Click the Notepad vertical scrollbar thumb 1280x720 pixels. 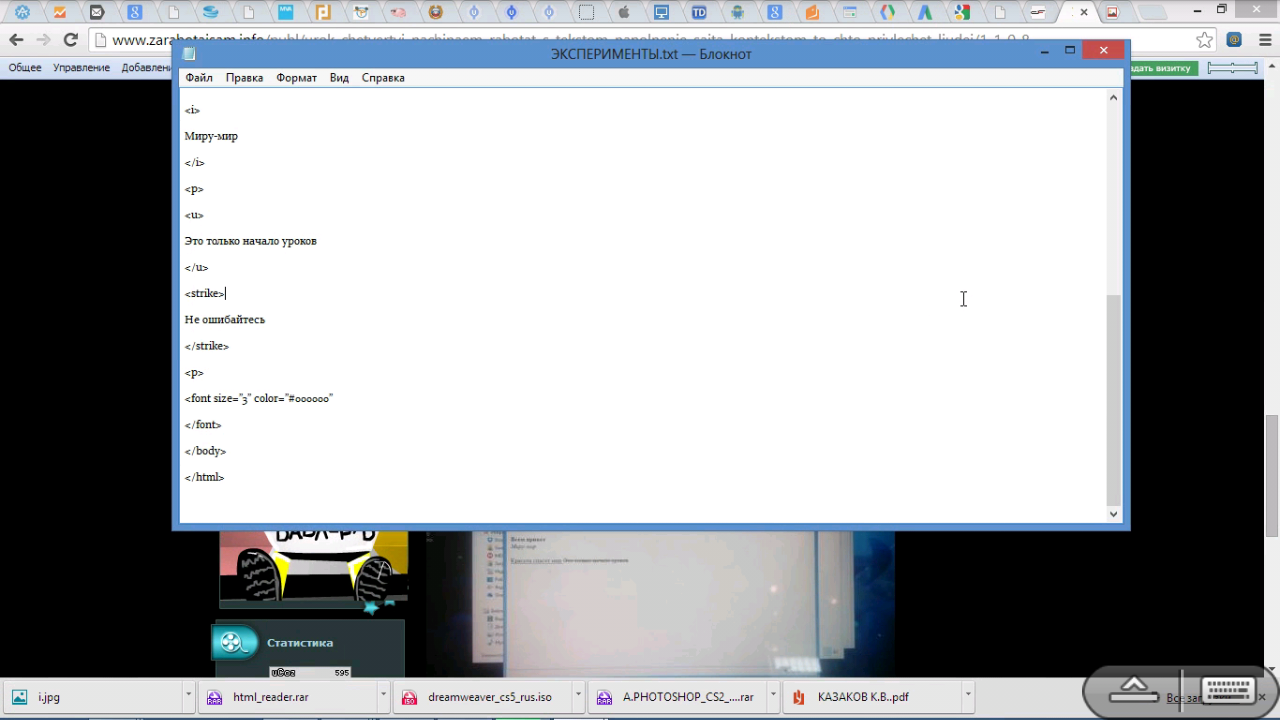coord(1114,400)
